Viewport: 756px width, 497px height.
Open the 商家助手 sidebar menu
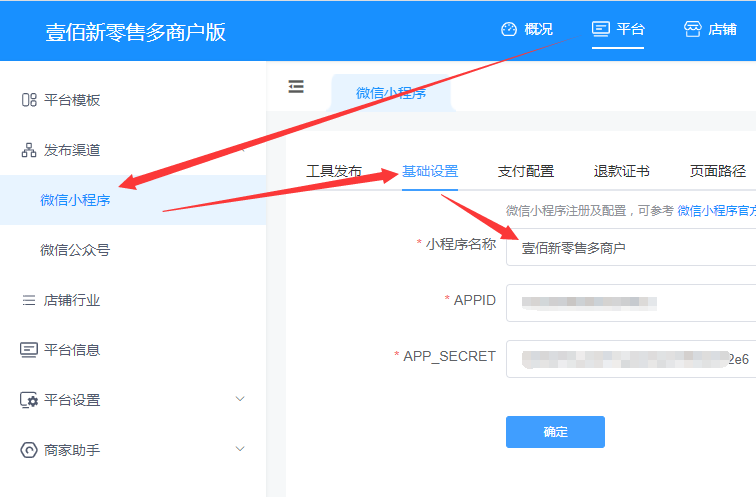133,450
